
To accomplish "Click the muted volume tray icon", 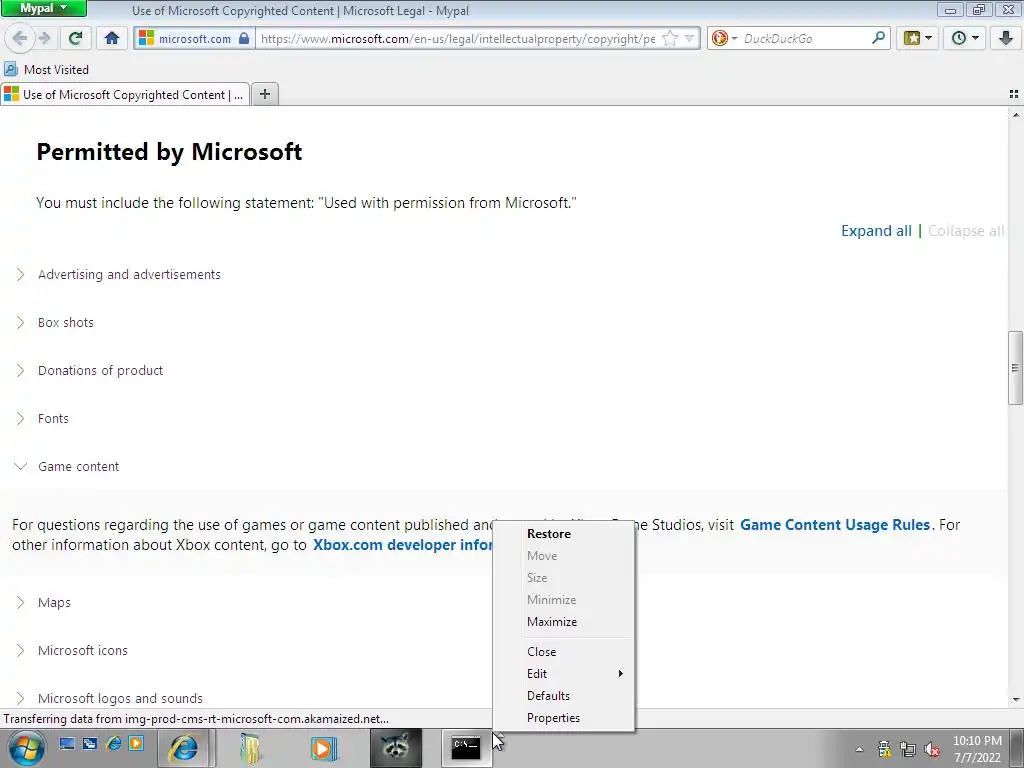I will click(x=933, y=749).
